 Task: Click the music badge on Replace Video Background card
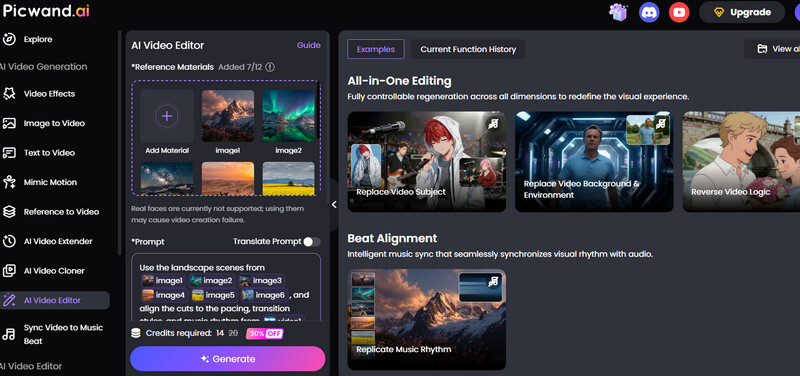(661, 123)
